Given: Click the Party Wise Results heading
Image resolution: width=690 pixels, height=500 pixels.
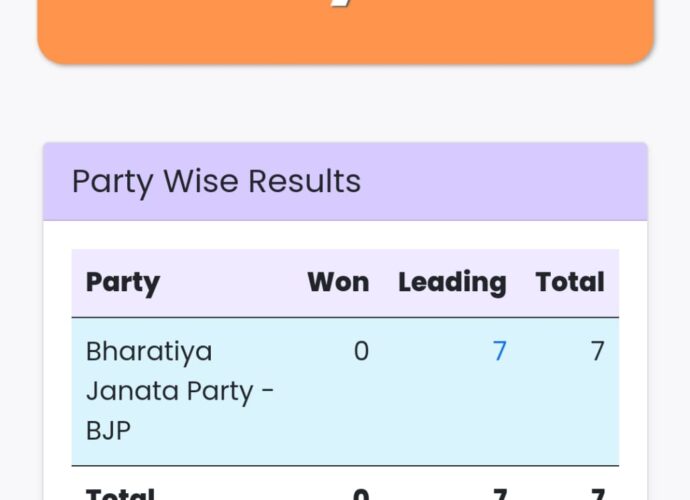Looking at the screenshot, I should [216, 181].
